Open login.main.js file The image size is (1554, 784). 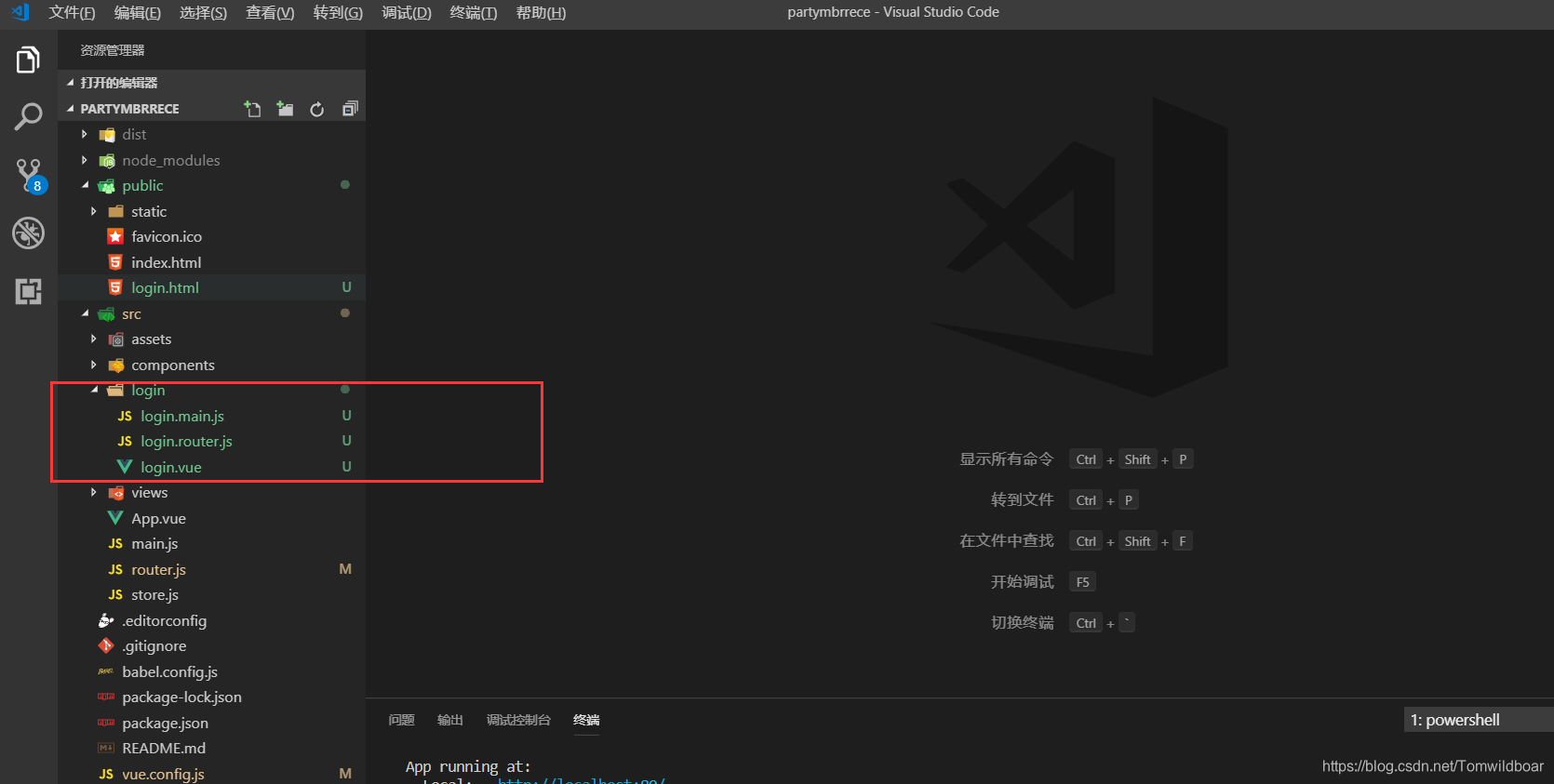click(x=212, y=416)
